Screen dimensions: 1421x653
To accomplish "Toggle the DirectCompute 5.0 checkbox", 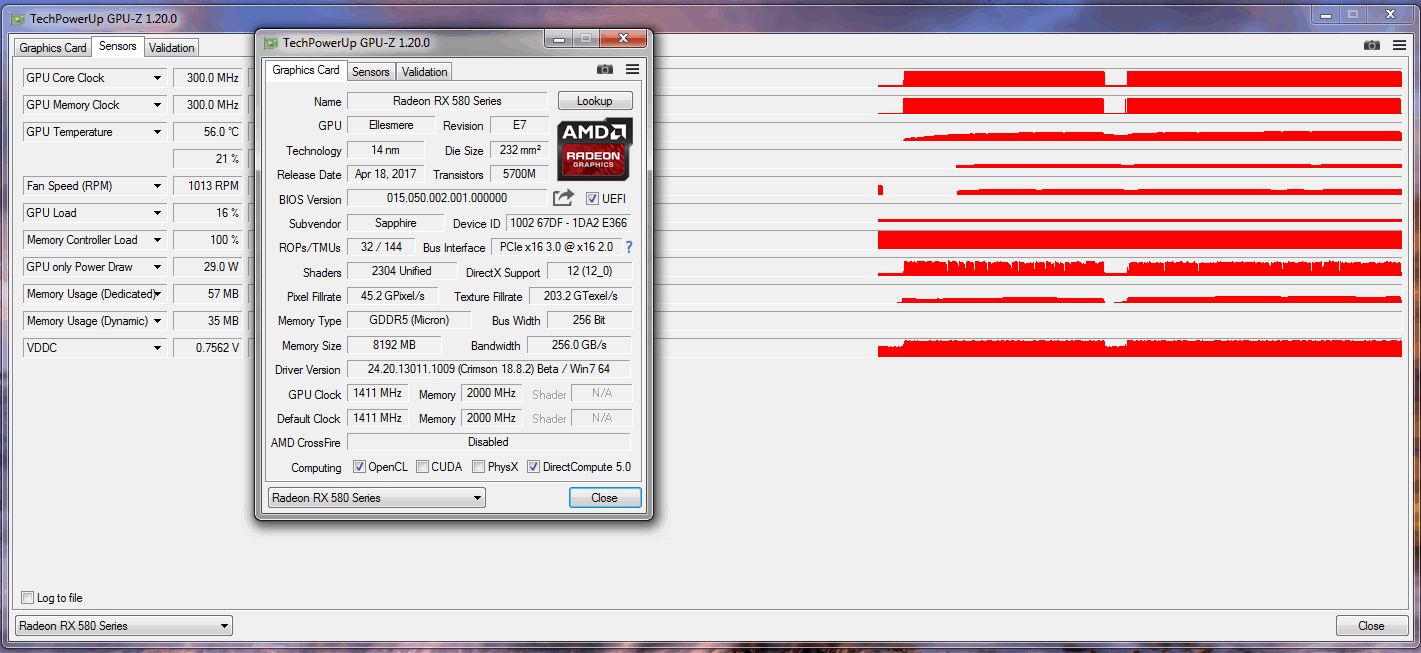I will click(534, 467).
